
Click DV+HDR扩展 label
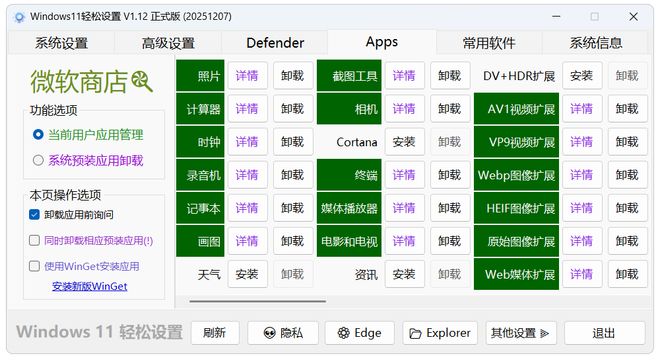(519, 76)
